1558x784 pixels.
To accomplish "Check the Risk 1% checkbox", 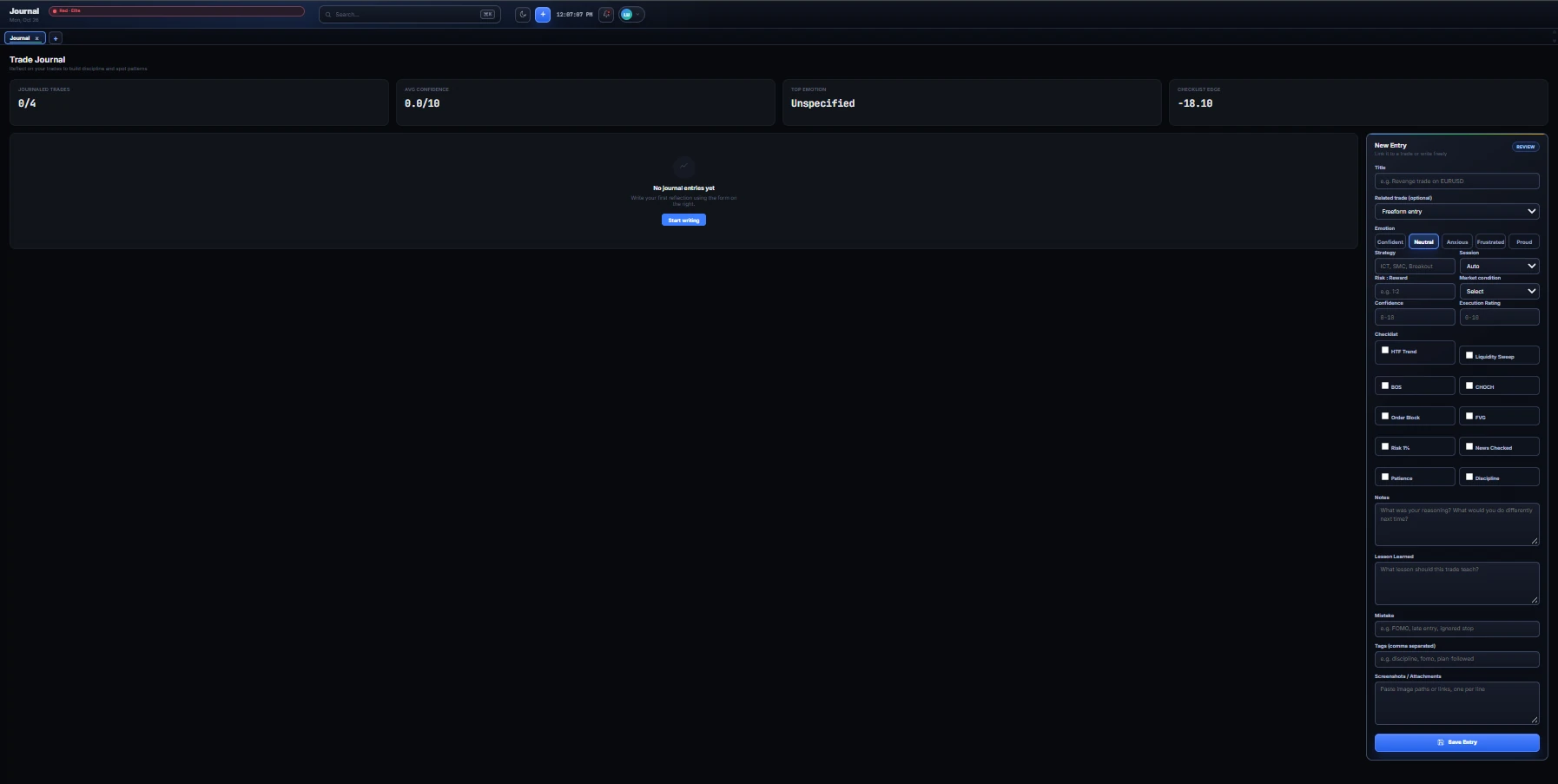I will pyautogui.click(x=1385, y=446).
